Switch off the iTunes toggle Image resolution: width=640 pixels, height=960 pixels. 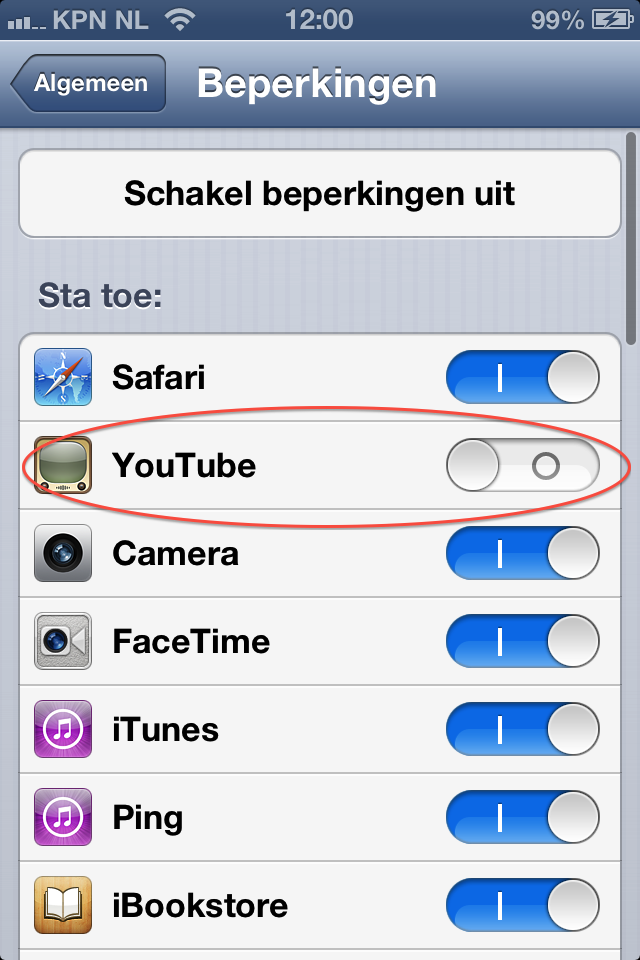523,729
